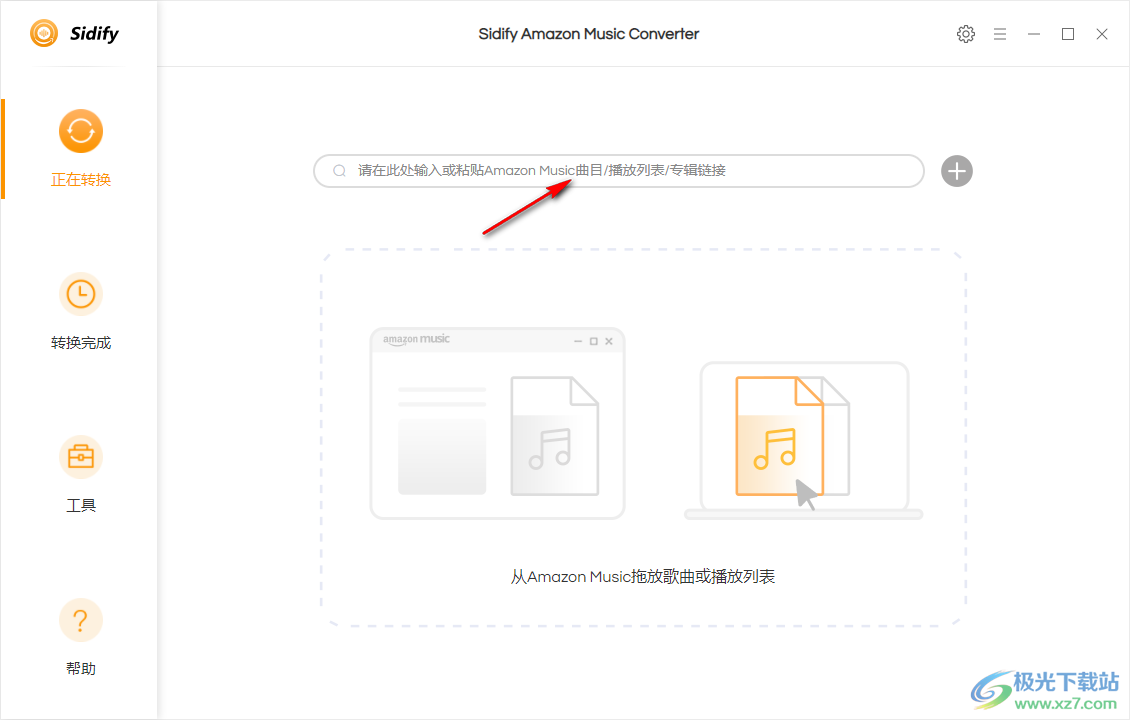Close the Sidify window
The image size is (1130, 720).
pyautogui.click(x=1101, y=34)
